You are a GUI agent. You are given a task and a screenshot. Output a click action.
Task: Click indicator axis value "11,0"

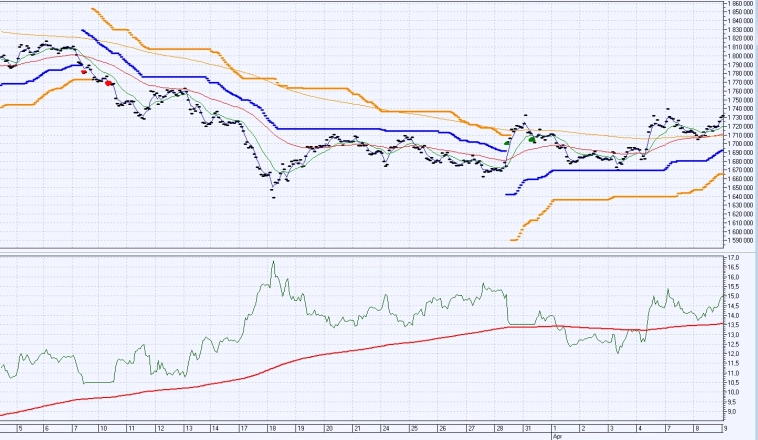click(734, 373)
